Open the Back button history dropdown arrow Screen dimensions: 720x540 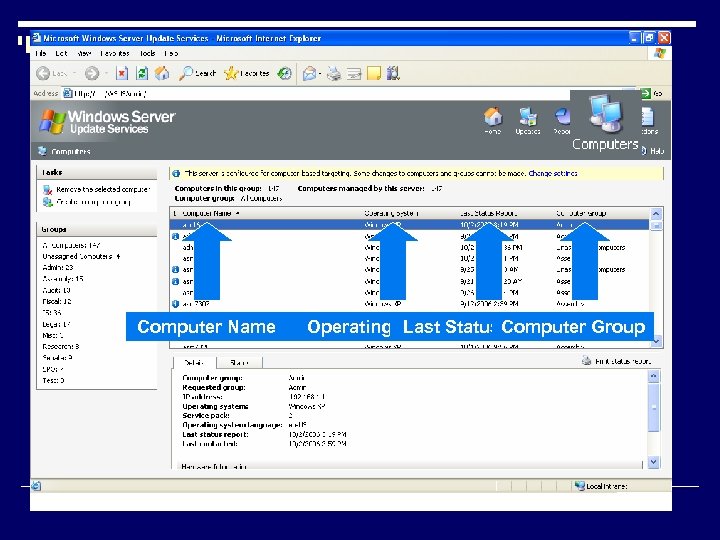75,73
